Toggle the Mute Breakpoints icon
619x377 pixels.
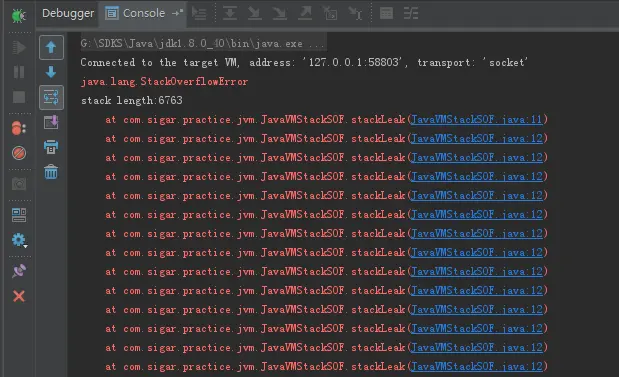(19, 153)
